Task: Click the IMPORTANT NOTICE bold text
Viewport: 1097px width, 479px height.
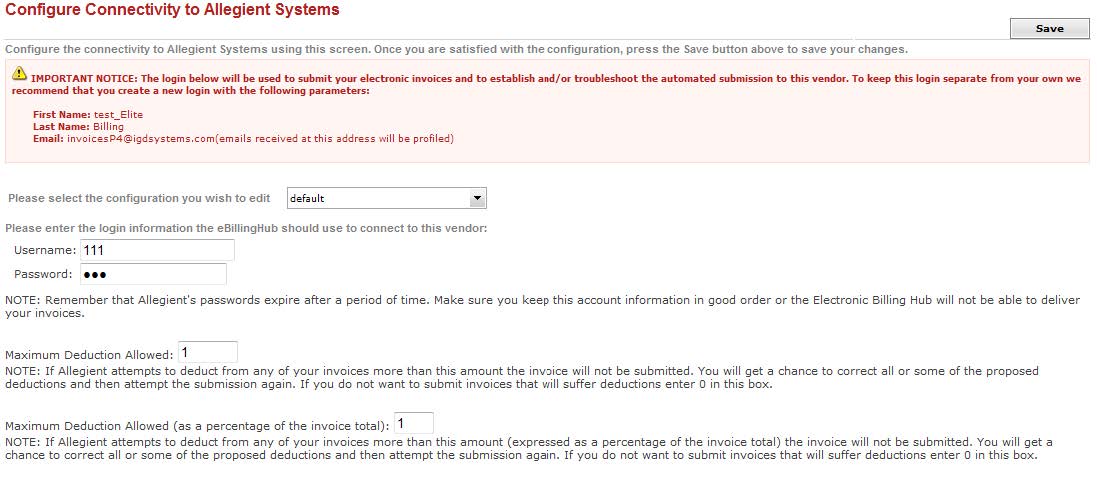Action: click(x=85, y=78)
